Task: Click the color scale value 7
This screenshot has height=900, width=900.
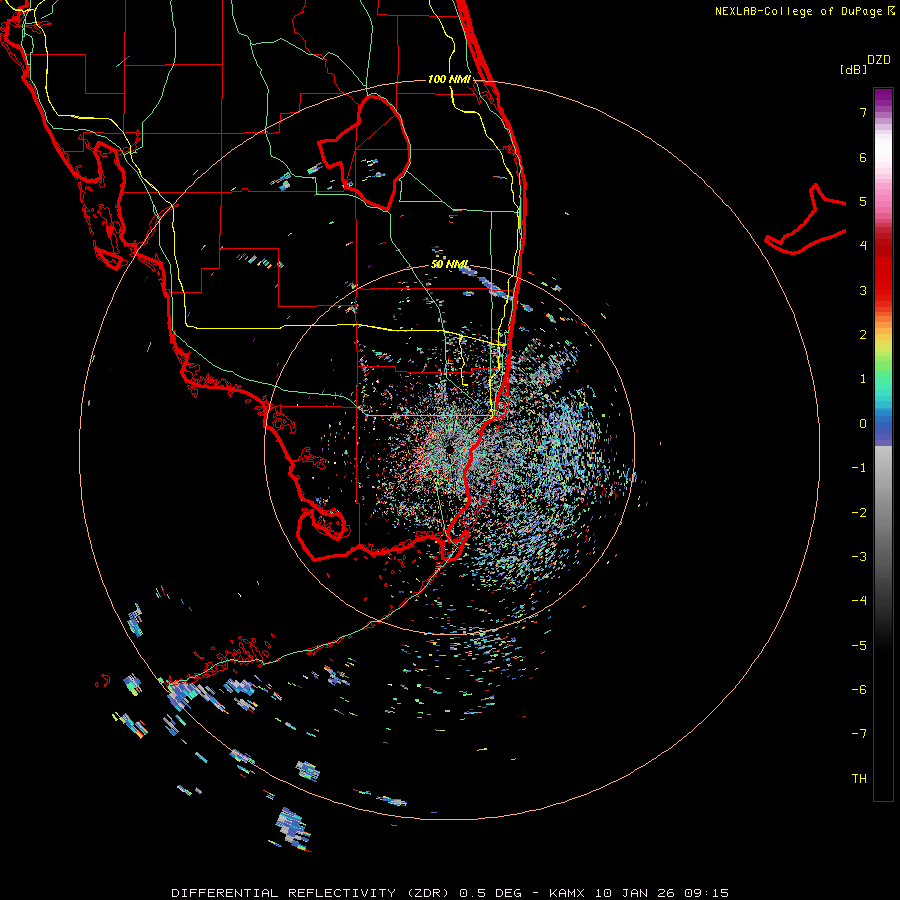Action: pyautogui.click(x=863, y=112)
